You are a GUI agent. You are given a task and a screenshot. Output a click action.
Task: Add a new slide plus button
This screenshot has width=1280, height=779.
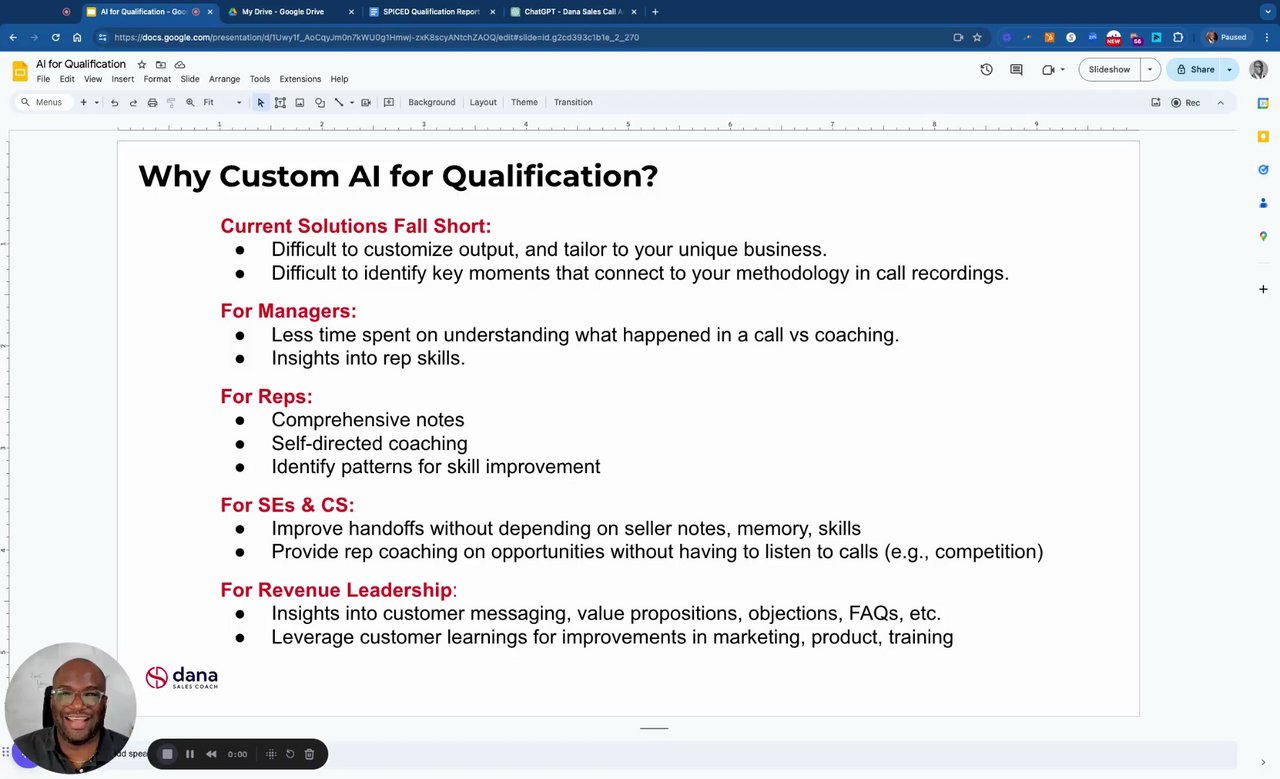[x=83, y=102]
